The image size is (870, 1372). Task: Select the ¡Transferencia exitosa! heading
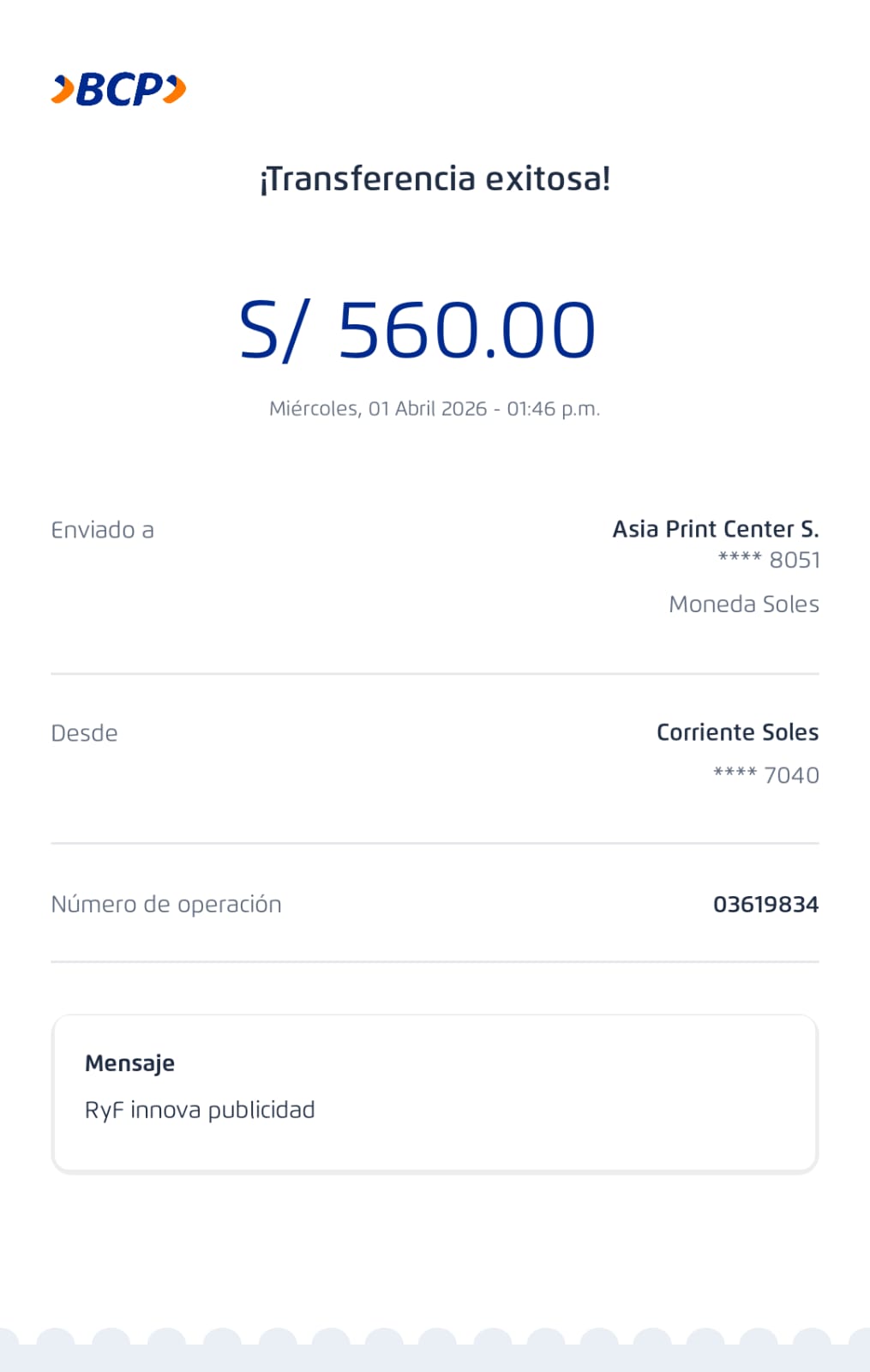[x=435, y=179]
